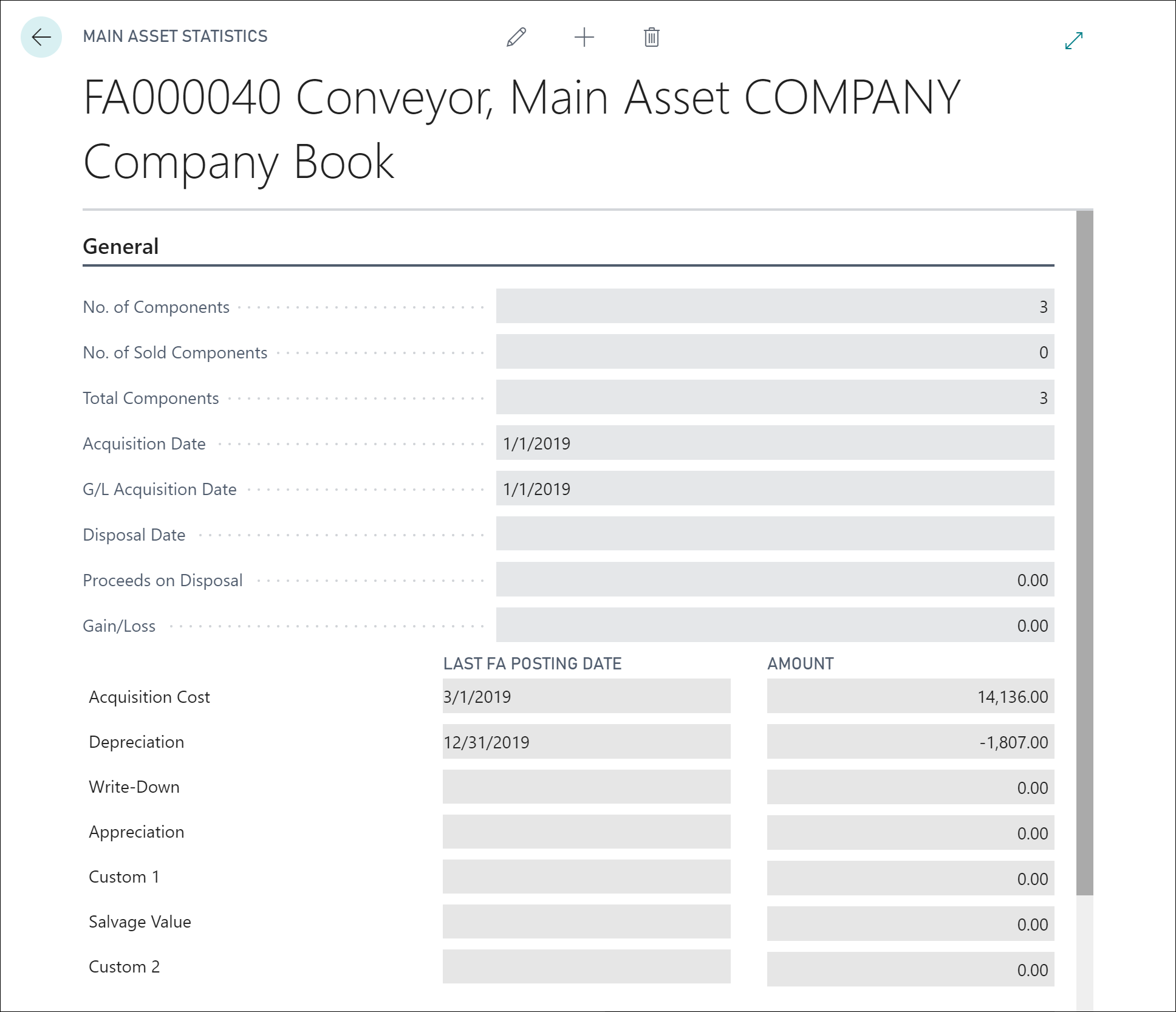Click the G/L Acquisition Date field

click(x=775, y=488)
